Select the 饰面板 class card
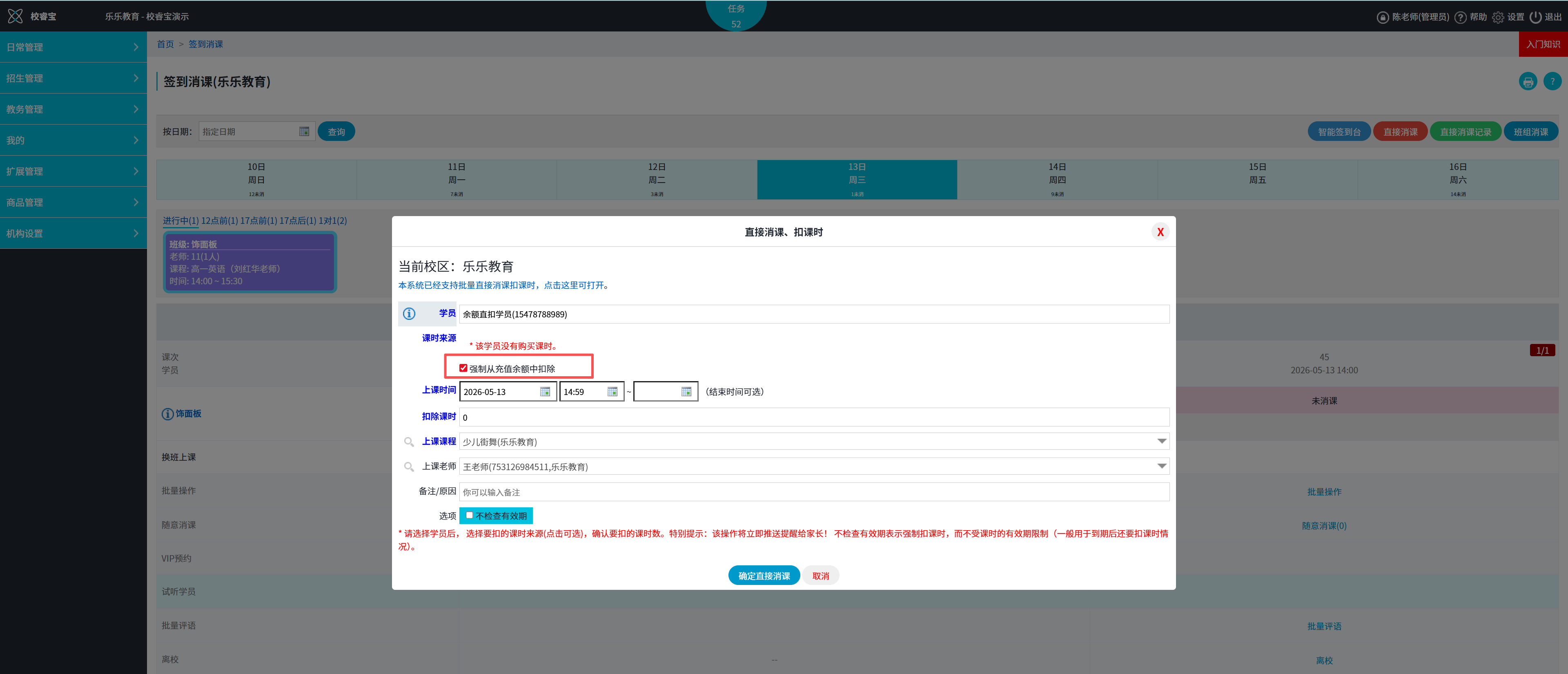Screen dimensions: 1568x674 (250, 262)
